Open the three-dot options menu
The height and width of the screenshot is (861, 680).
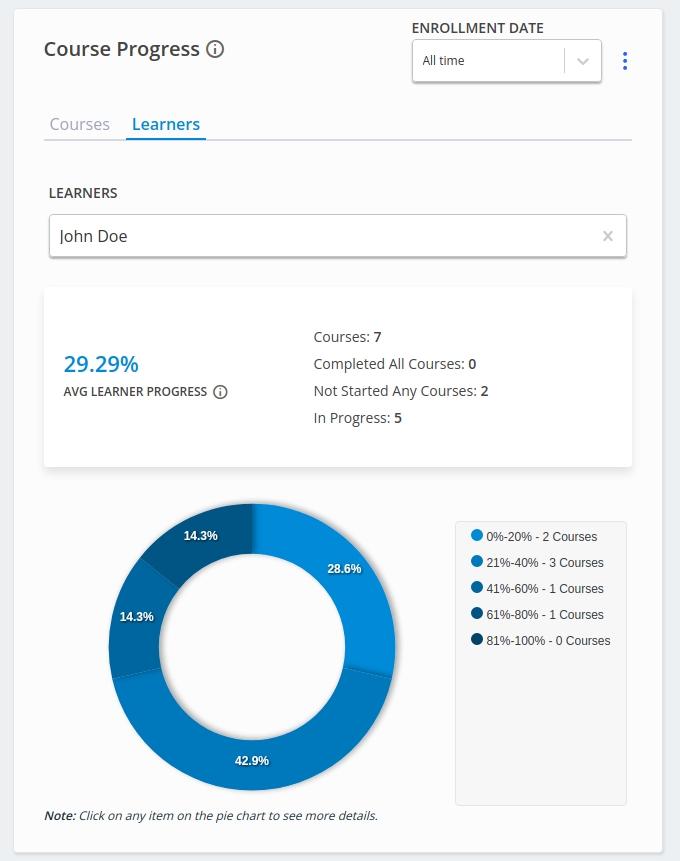coord(625,61)
